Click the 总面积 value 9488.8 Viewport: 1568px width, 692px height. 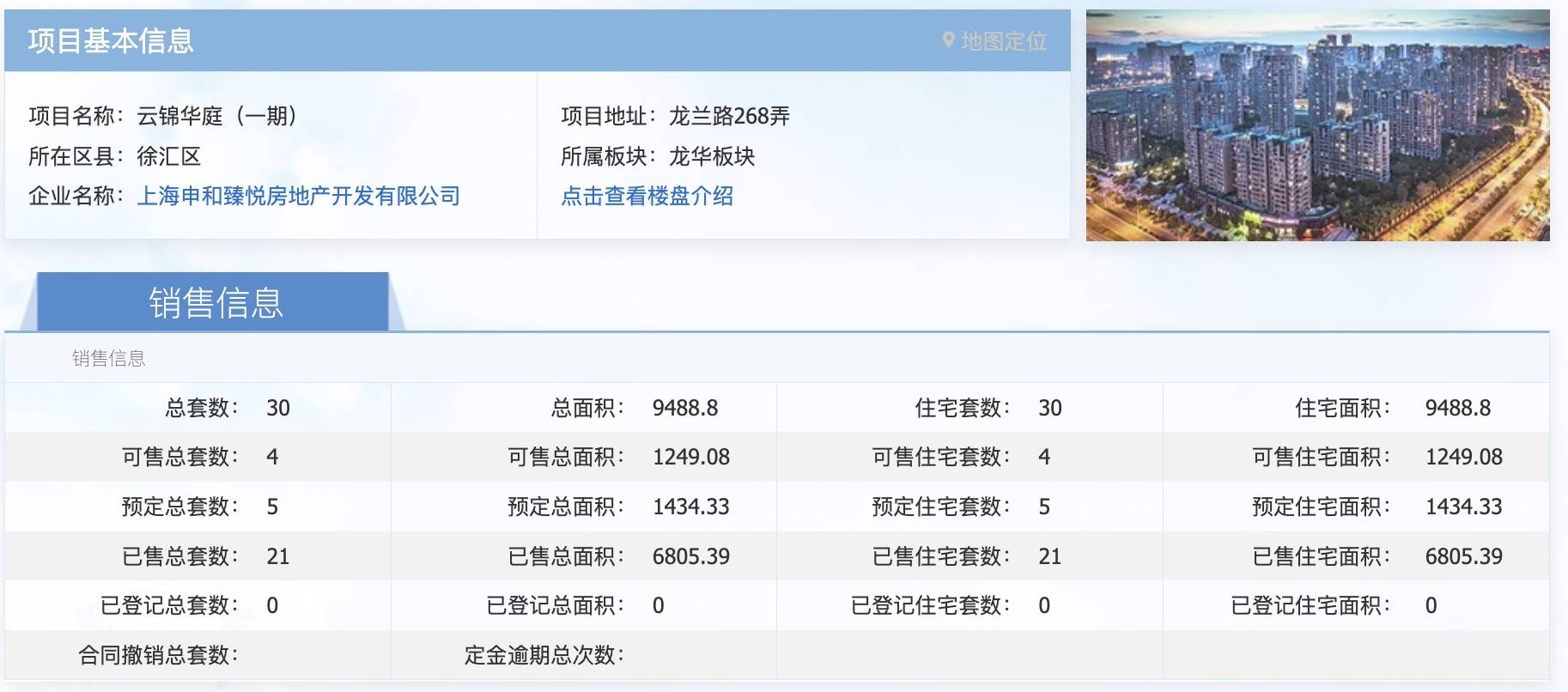point(685,408)
